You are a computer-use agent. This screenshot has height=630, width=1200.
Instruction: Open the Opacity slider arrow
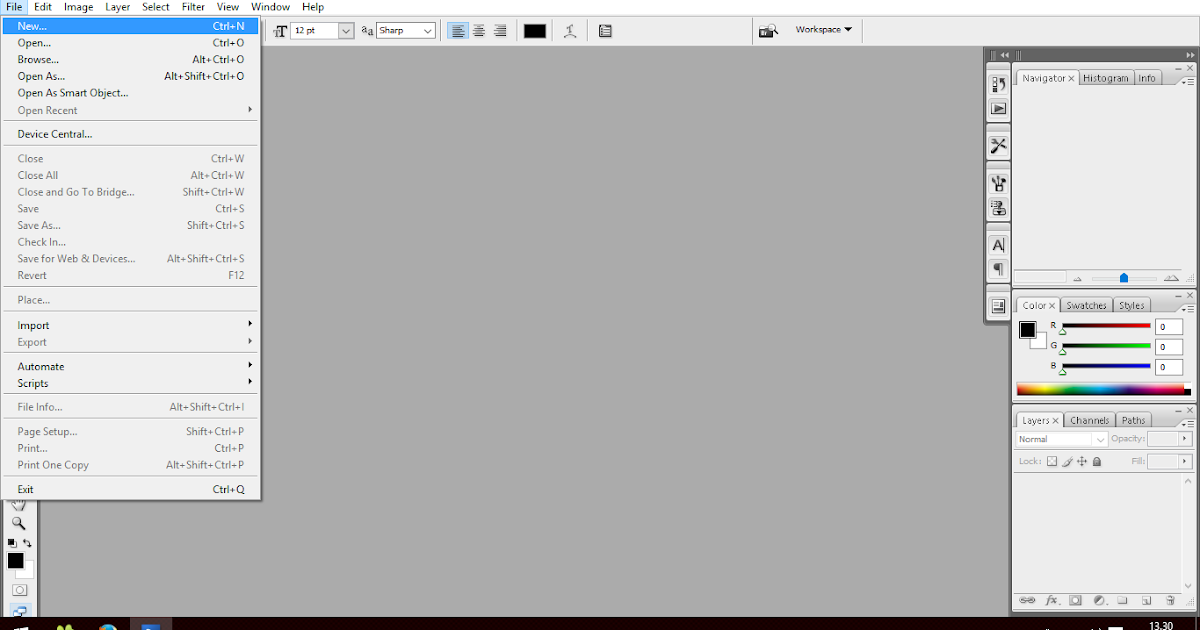click(1186, 439)
